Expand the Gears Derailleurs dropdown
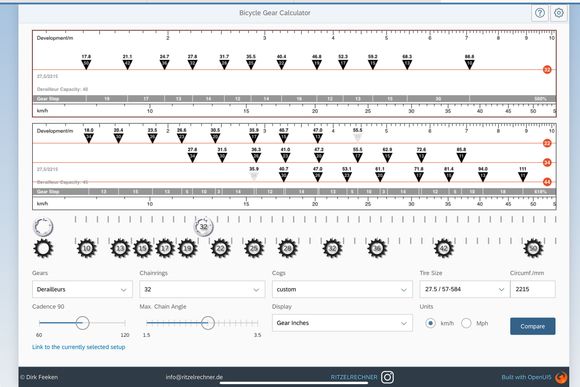The image size is (580, 387). (82, 289)
